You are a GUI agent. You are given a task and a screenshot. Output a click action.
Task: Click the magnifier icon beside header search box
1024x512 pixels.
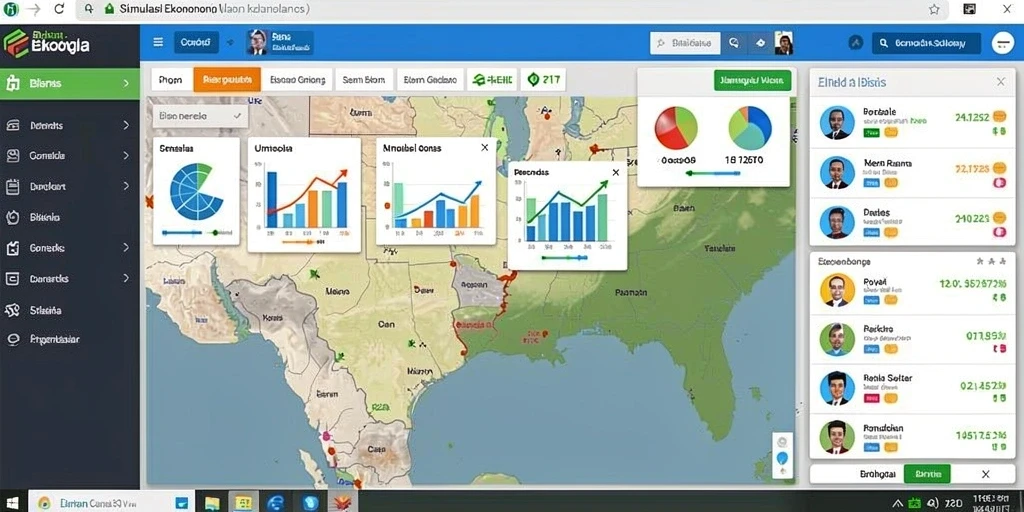tap(733, 43)
